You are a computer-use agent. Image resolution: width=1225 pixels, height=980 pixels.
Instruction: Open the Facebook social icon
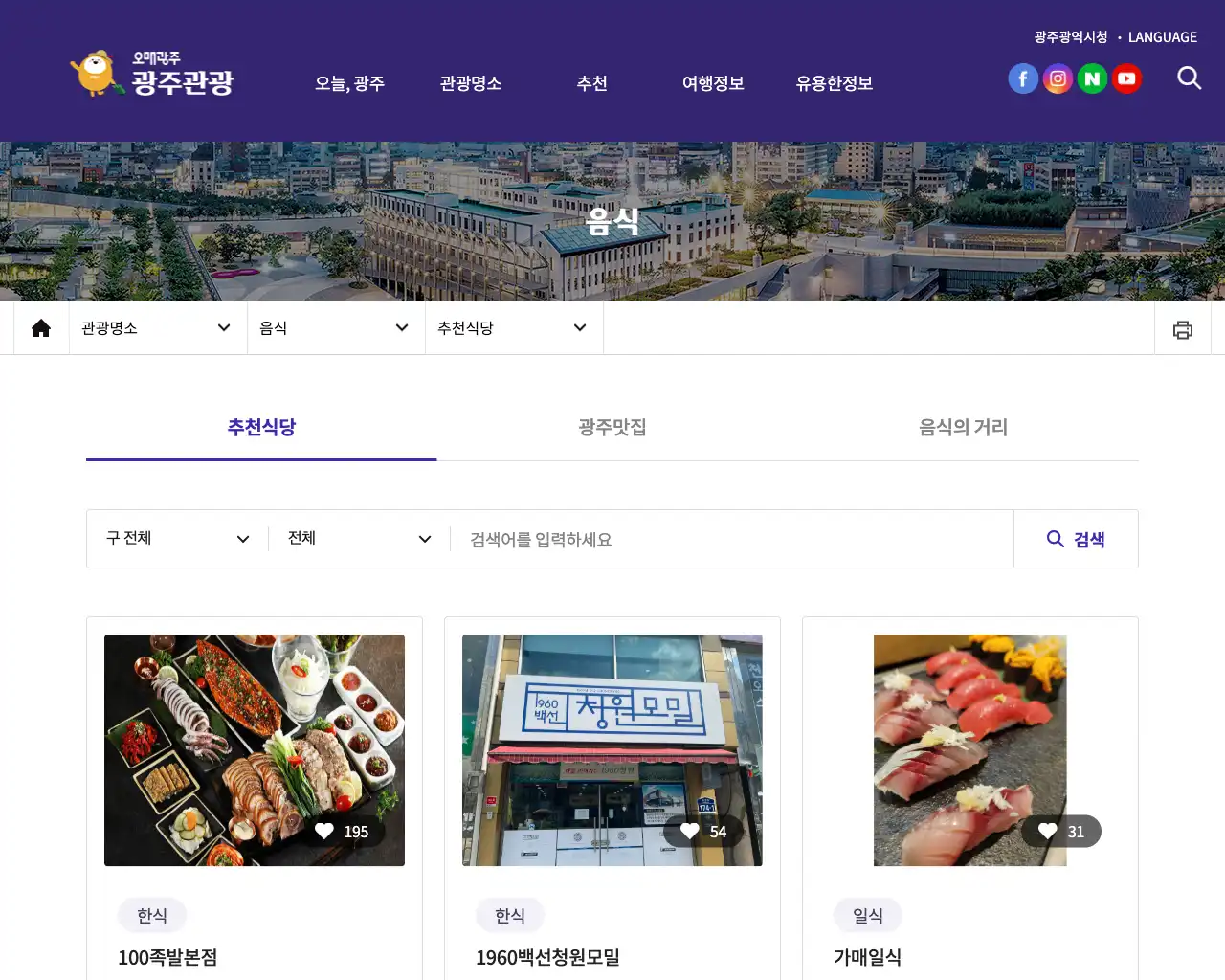click(x=1023, y=78)
